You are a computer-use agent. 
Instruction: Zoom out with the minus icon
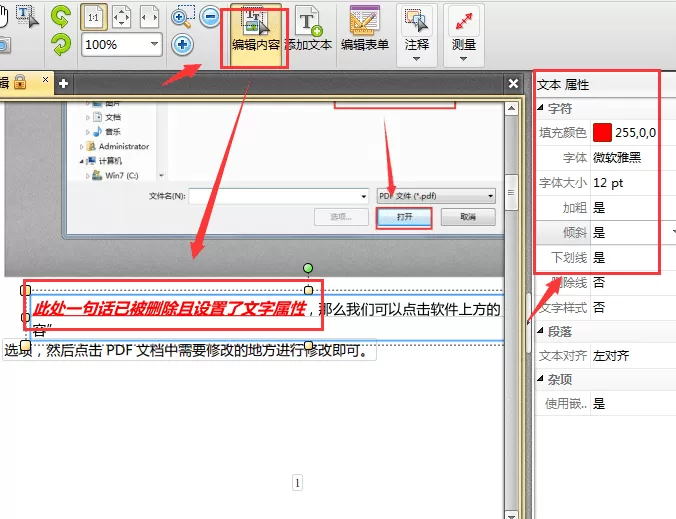pos(210,17)
